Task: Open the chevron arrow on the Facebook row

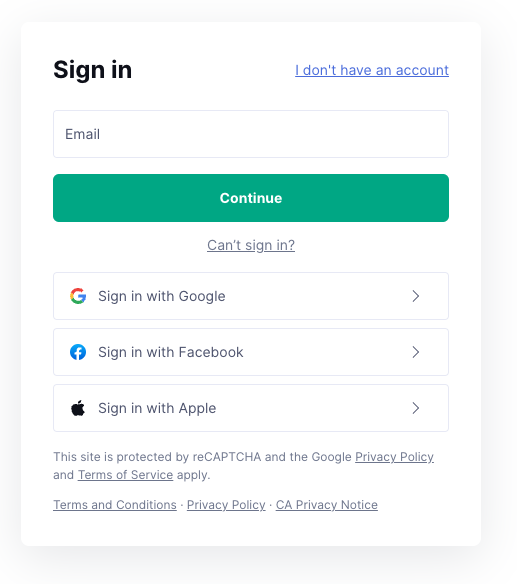Action: pyautogui.click(x=416, y=352)
